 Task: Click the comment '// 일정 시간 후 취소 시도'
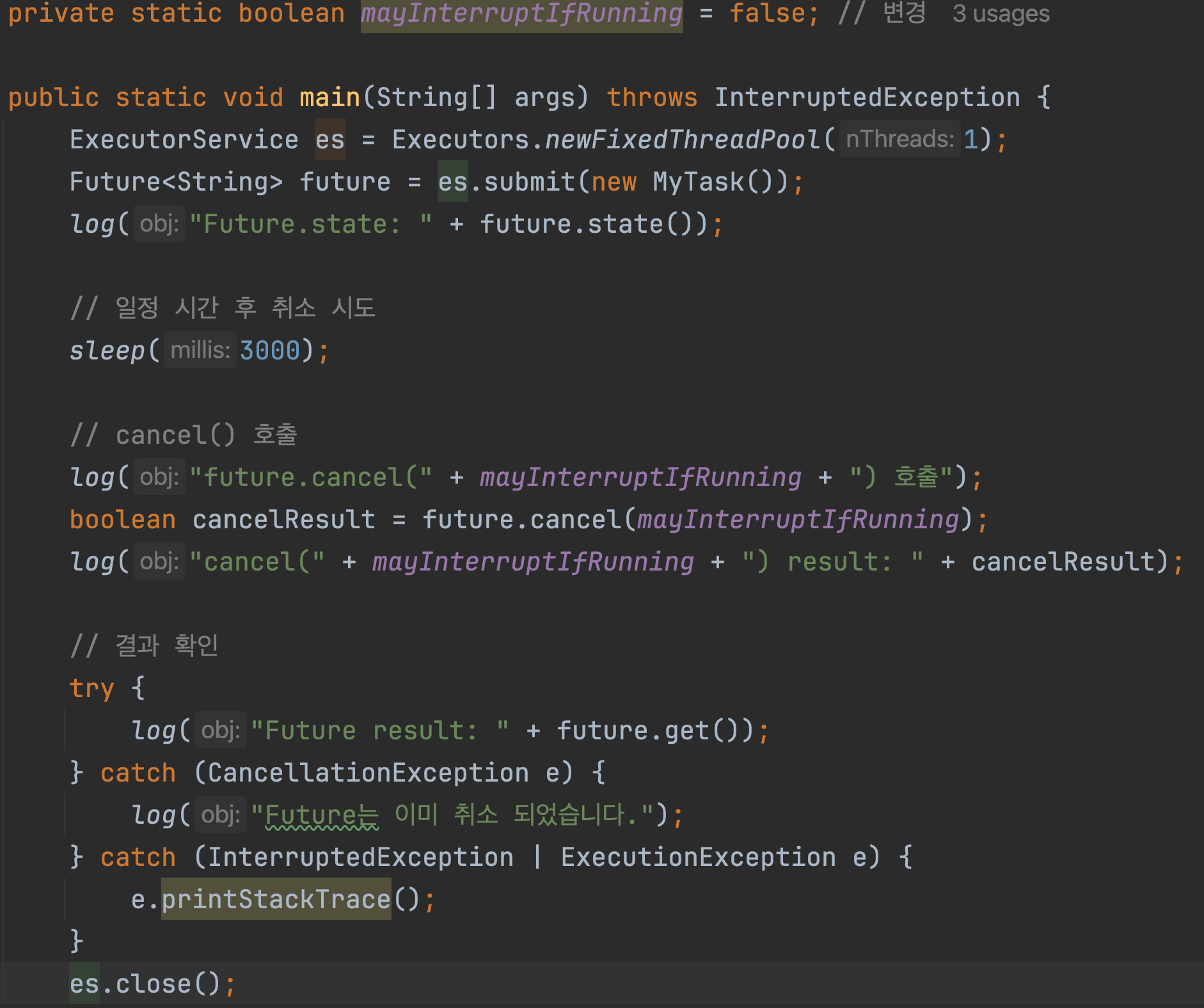223,309
